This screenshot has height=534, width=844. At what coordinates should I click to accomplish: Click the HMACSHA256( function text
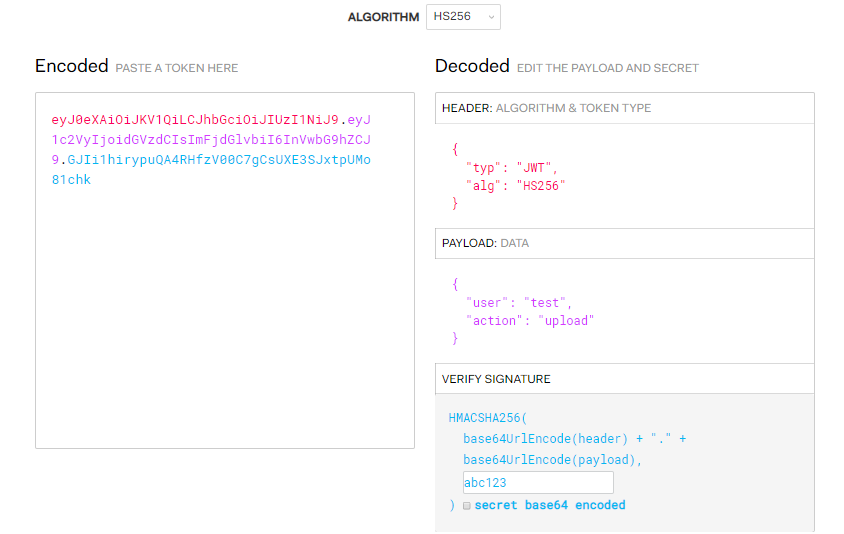[x=487, y=417]
